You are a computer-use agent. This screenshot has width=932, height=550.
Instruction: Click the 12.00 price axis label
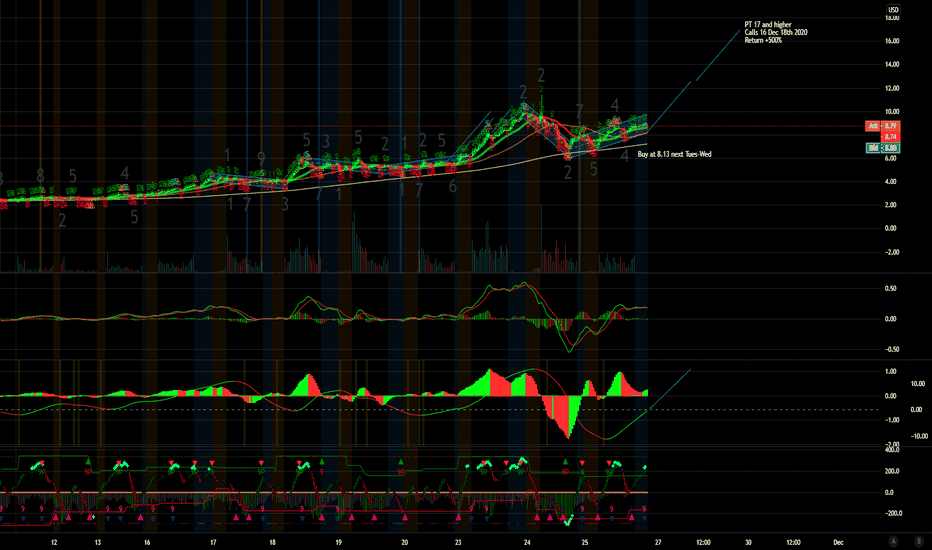coord(892,88)
